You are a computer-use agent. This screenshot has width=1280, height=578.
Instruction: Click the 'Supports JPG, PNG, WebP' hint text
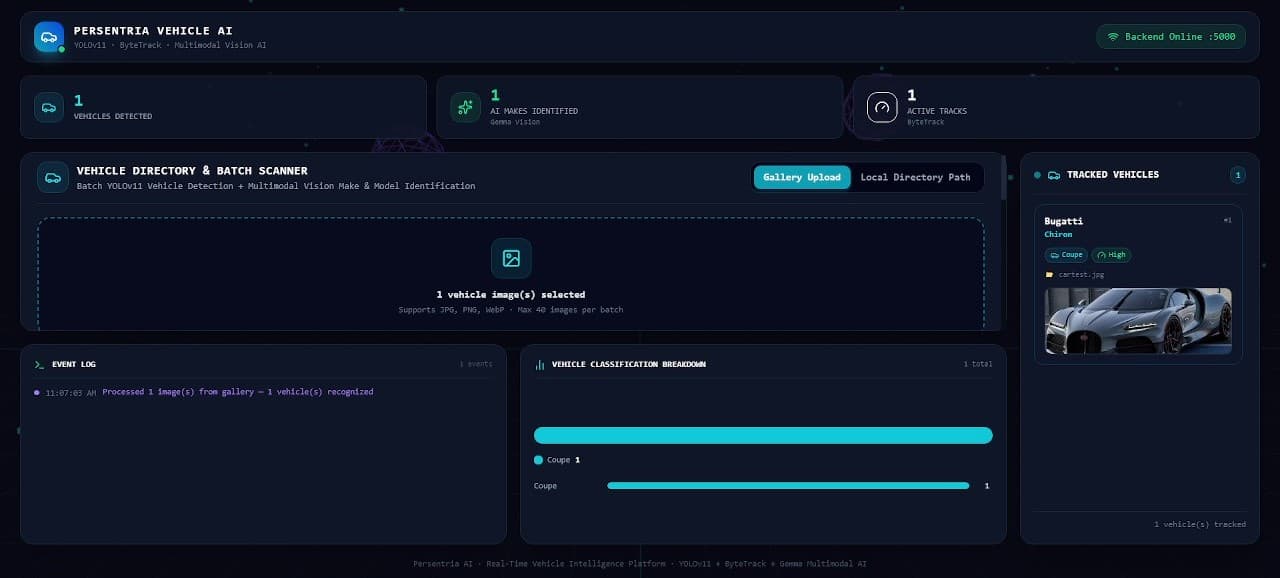pos(511,310)
